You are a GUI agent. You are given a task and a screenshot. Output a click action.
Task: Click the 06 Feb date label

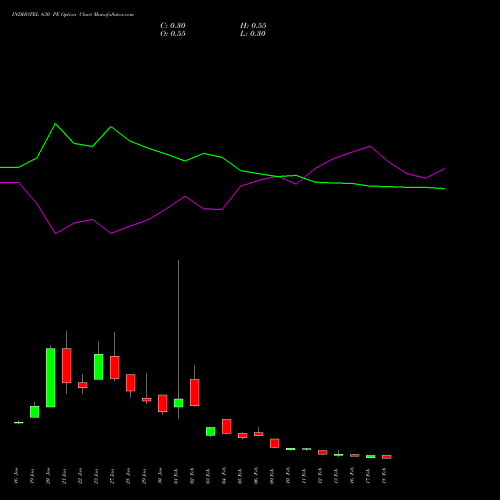[x=257, y=476]
